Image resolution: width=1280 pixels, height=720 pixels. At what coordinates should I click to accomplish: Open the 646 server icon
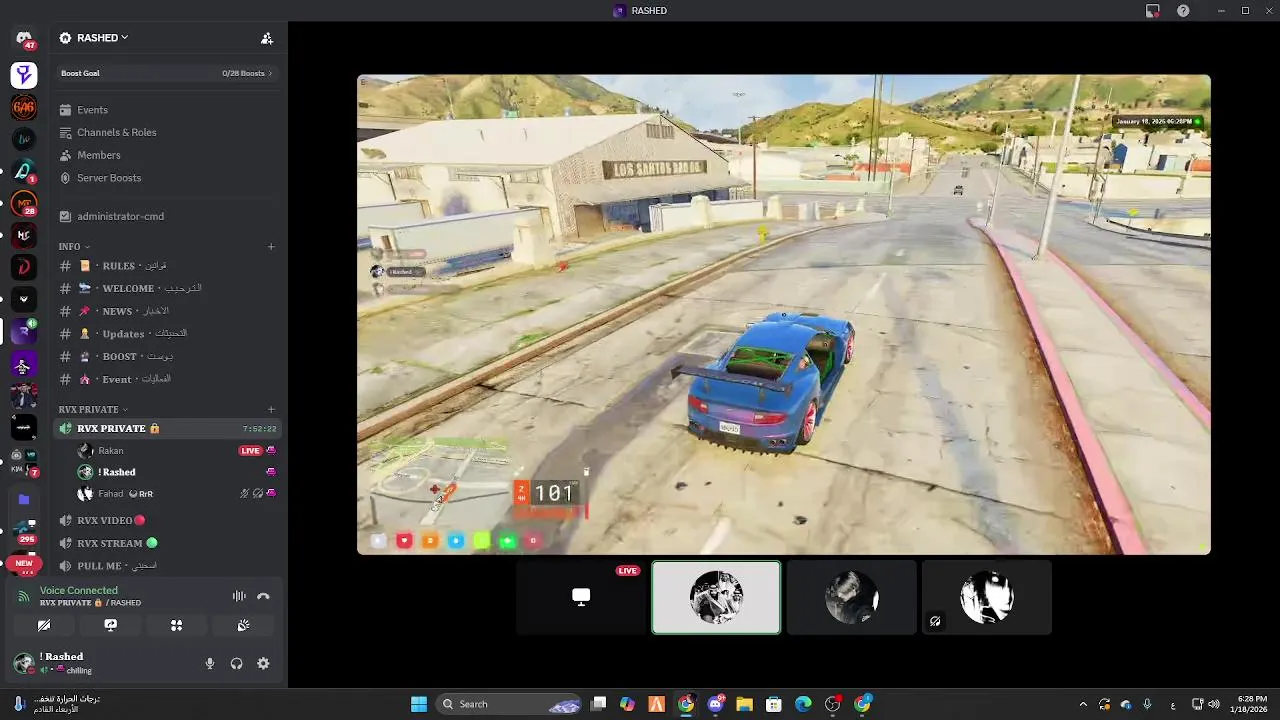24,107
